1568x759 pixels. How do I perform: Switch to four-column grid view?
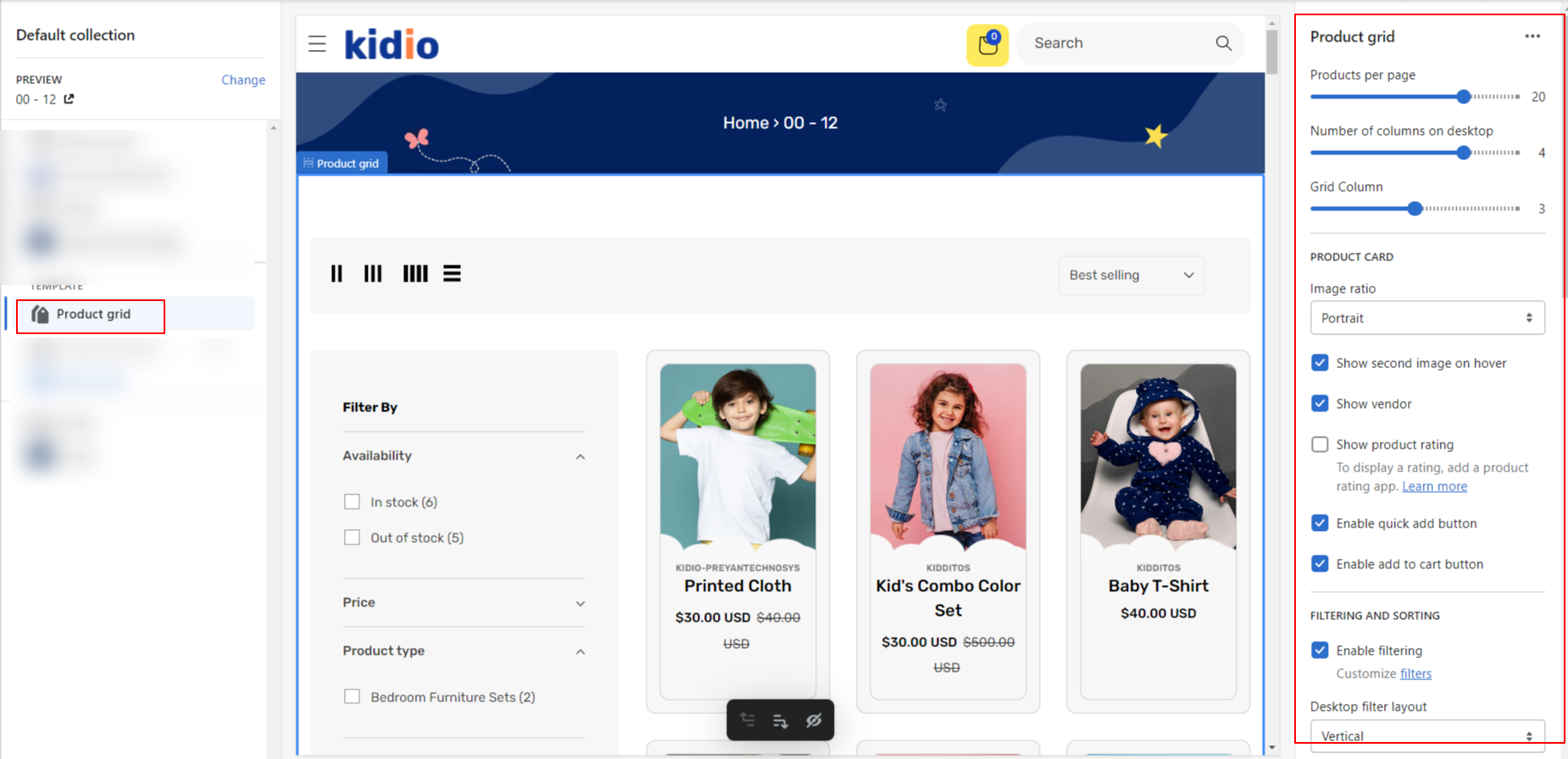[x=415, y=274]
